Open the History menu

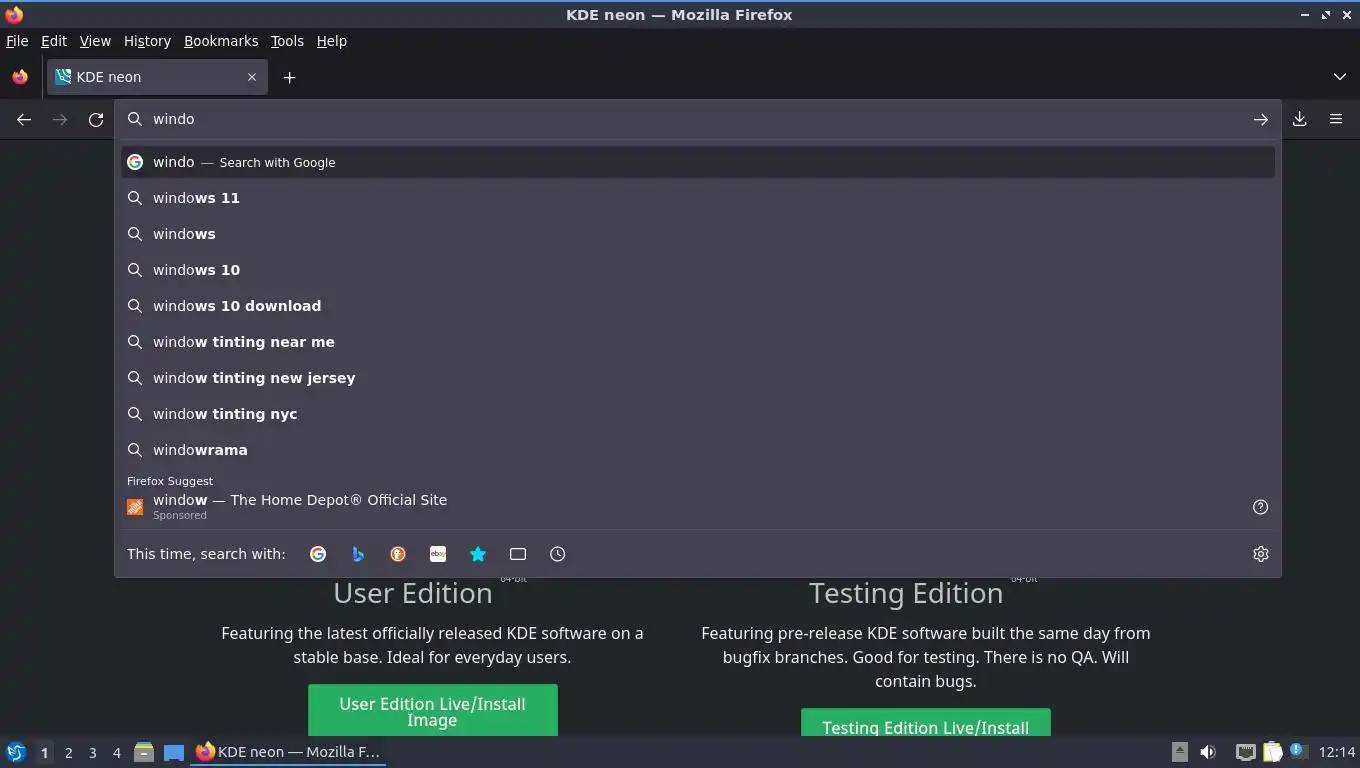point(147,41)
